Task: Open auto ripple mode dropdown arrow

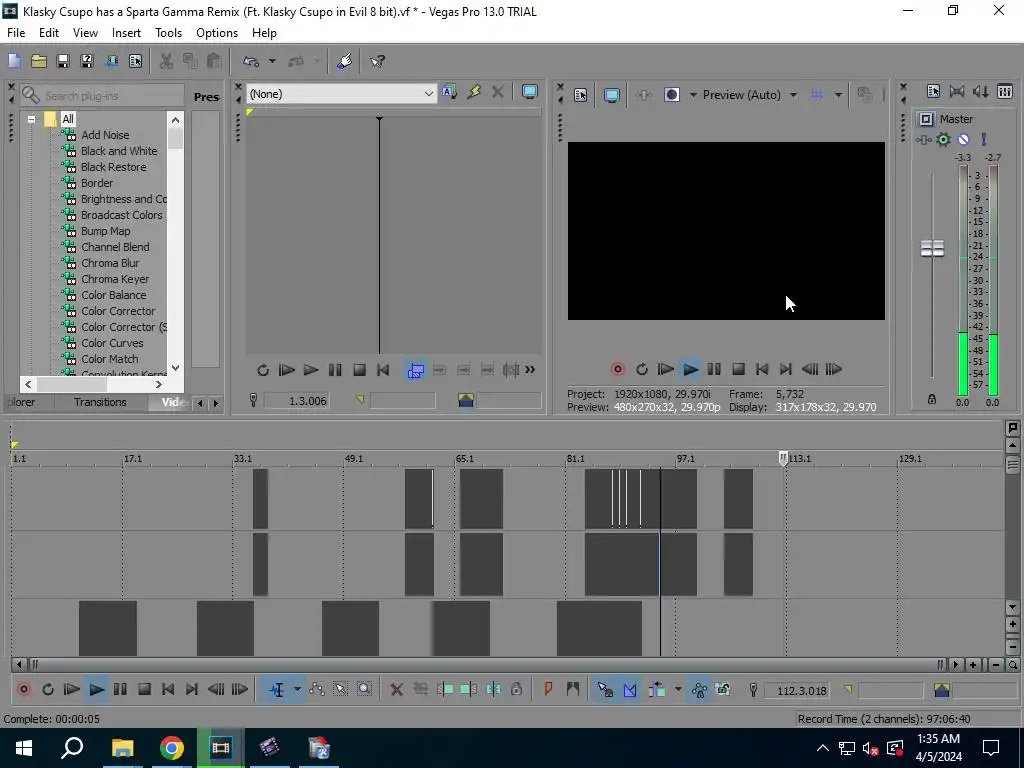Action: pos(678,690)
